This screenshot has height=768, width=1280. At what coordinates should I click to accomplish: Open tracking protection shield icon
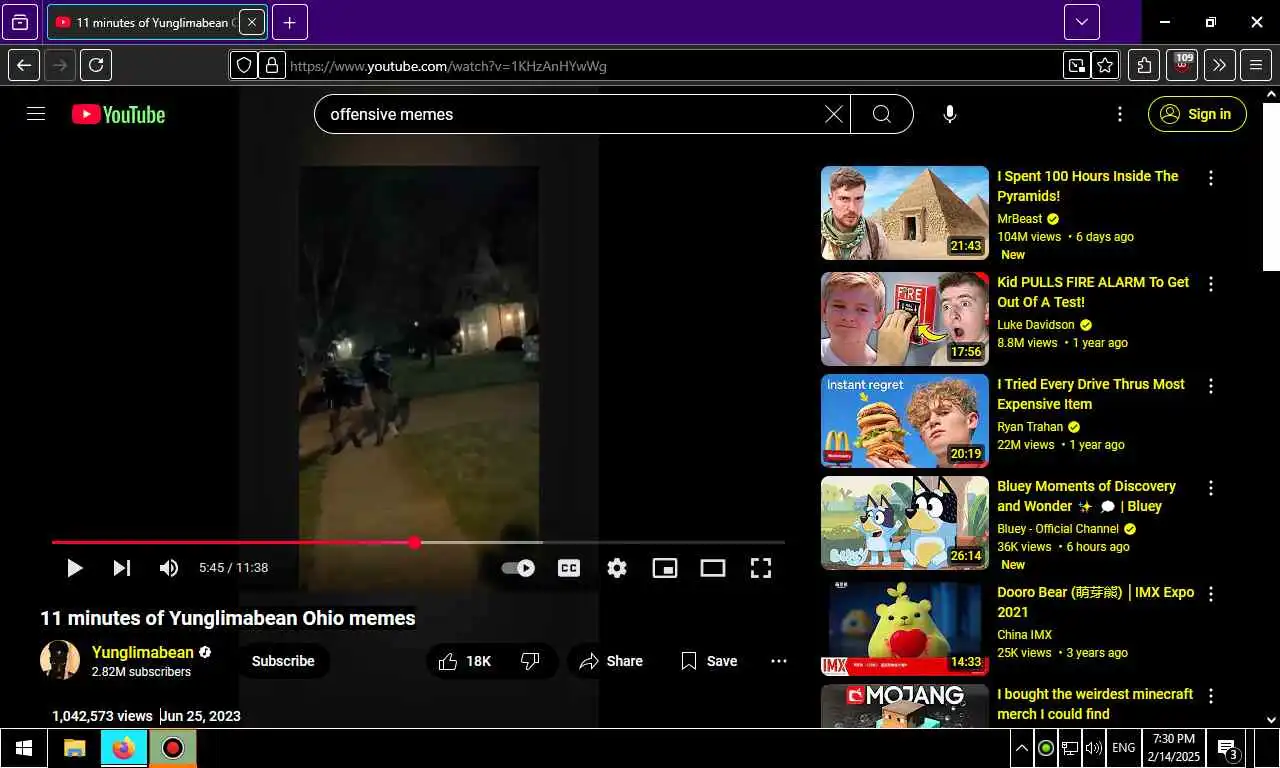tap(244, 66)
